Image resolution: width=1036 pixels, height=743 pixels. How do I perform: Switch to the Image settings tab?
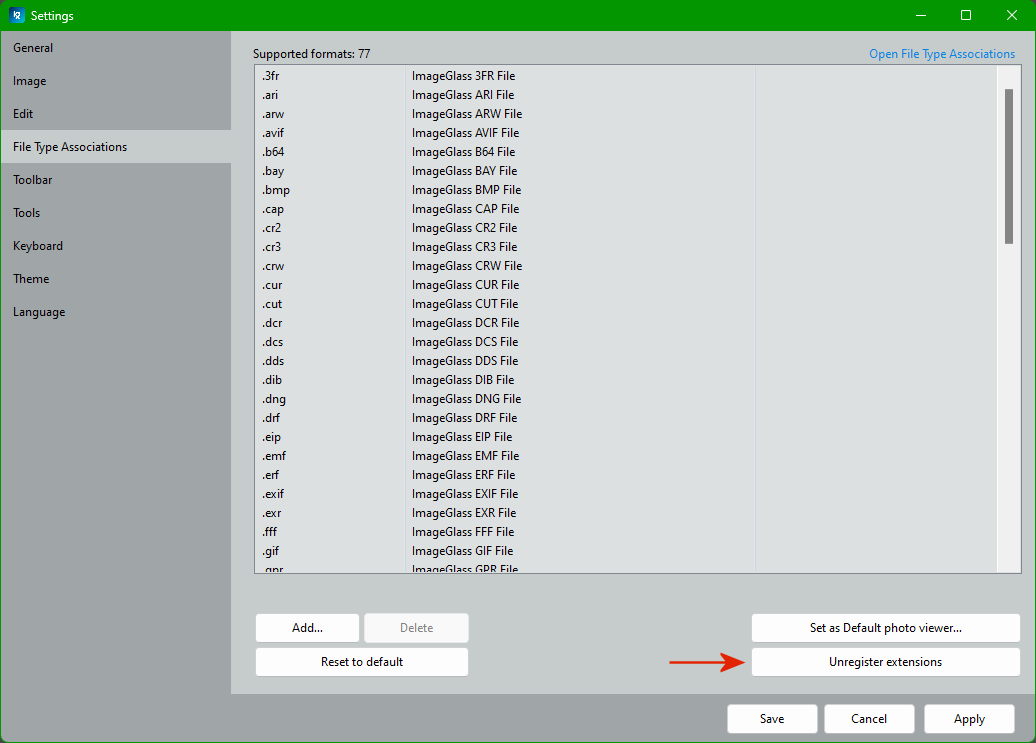116,81
